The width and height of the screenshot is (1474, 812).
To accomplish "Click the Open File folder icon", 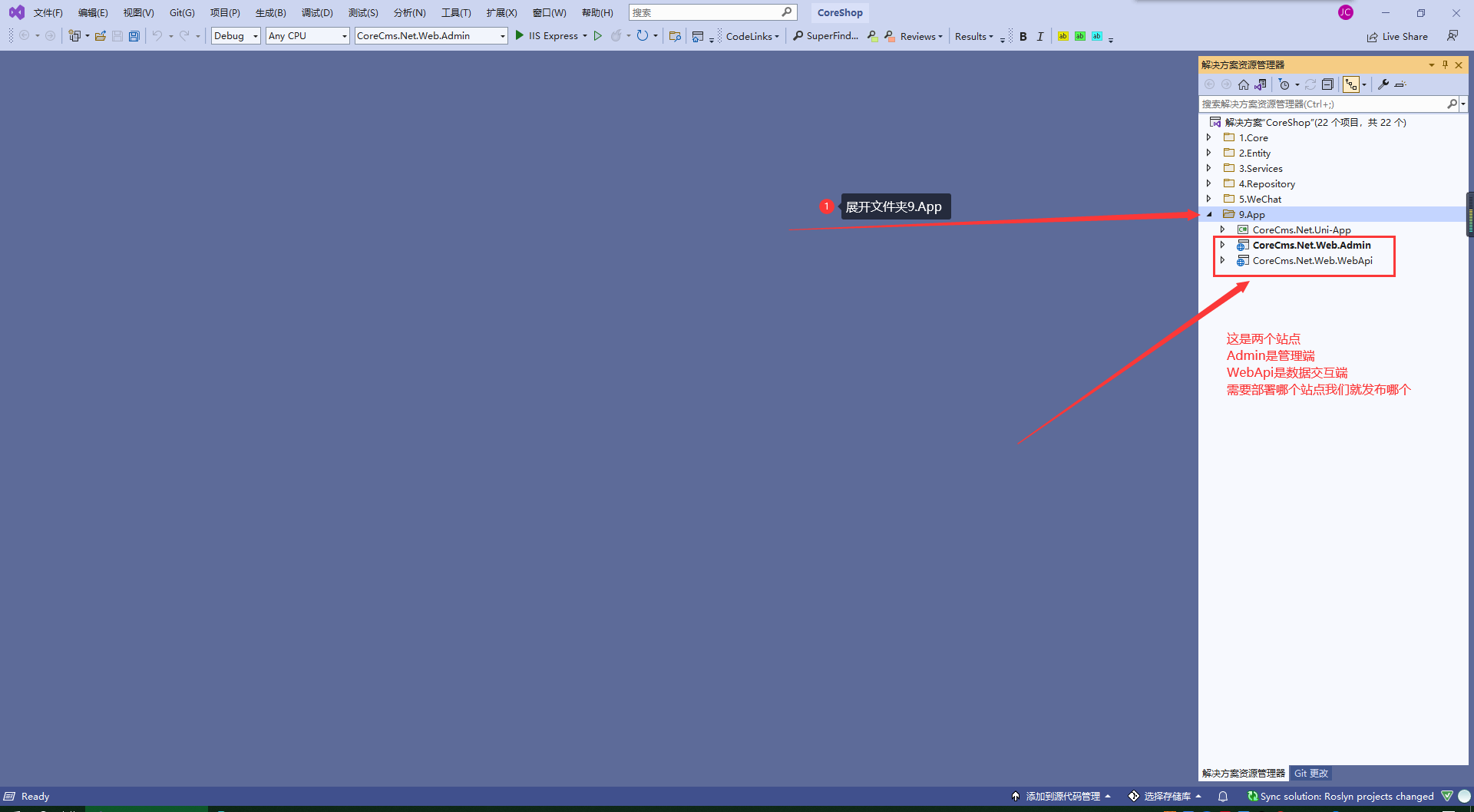I will tap(101, 36).
